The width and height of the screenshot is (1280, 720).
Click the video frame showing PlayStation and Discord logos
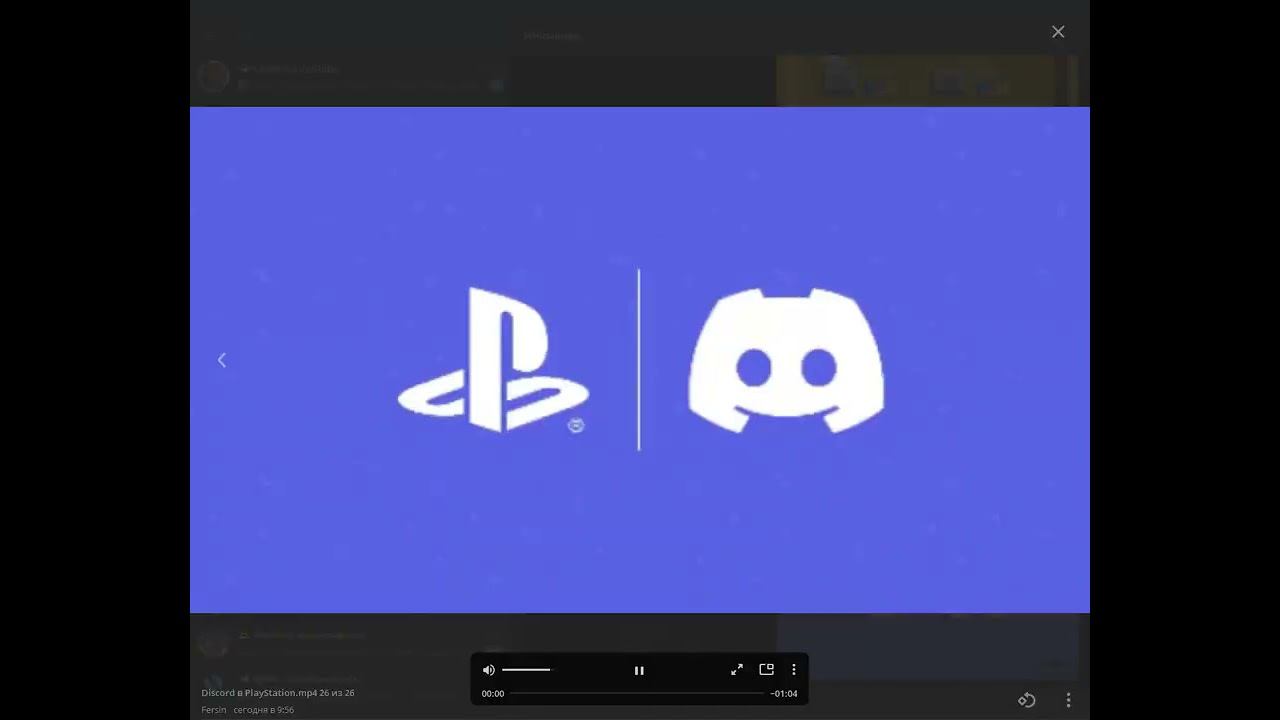[640, 360]
